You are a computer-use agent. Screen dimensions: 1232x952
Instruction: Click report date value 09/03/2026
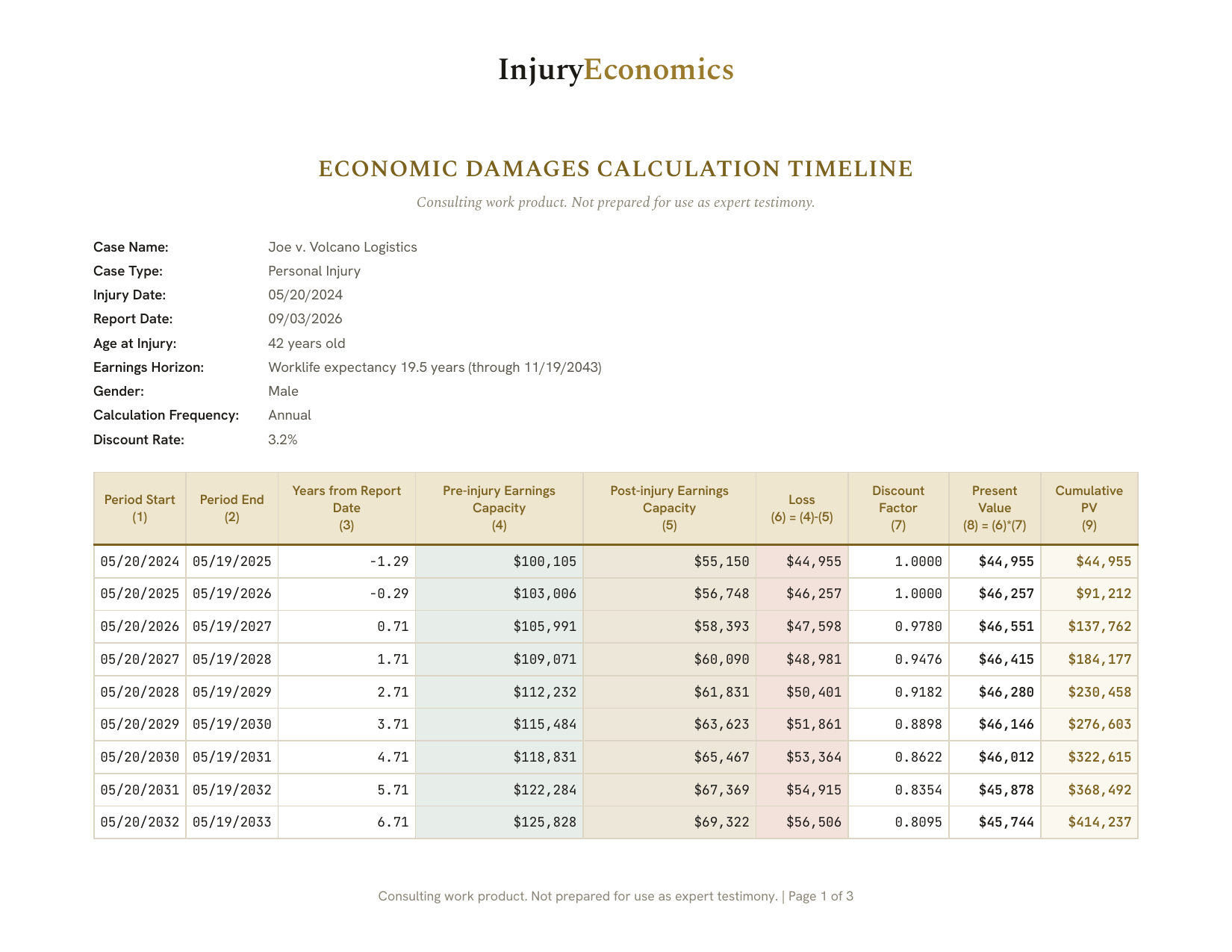point(305,319)
